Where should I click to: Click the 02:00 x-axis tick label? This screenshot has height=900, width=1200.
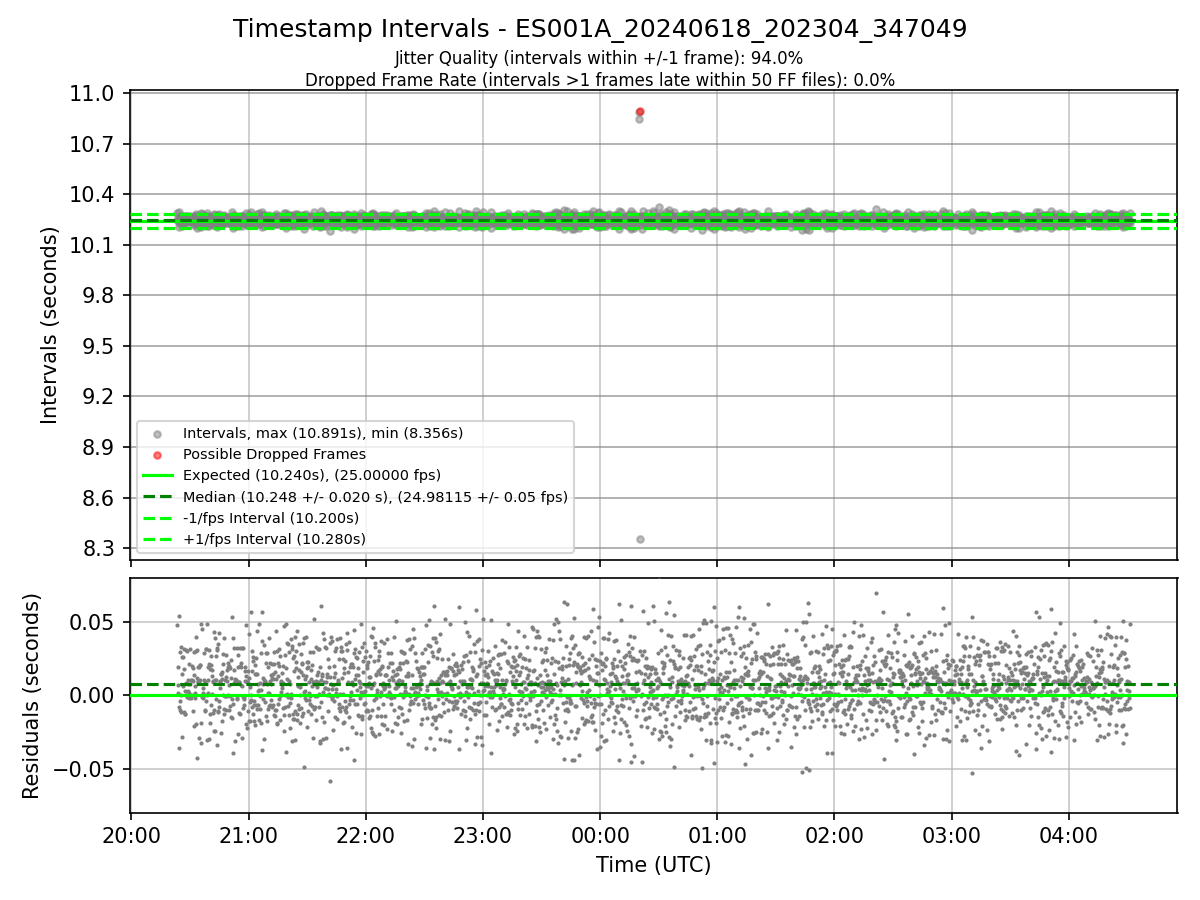click(x=834, y=835)
